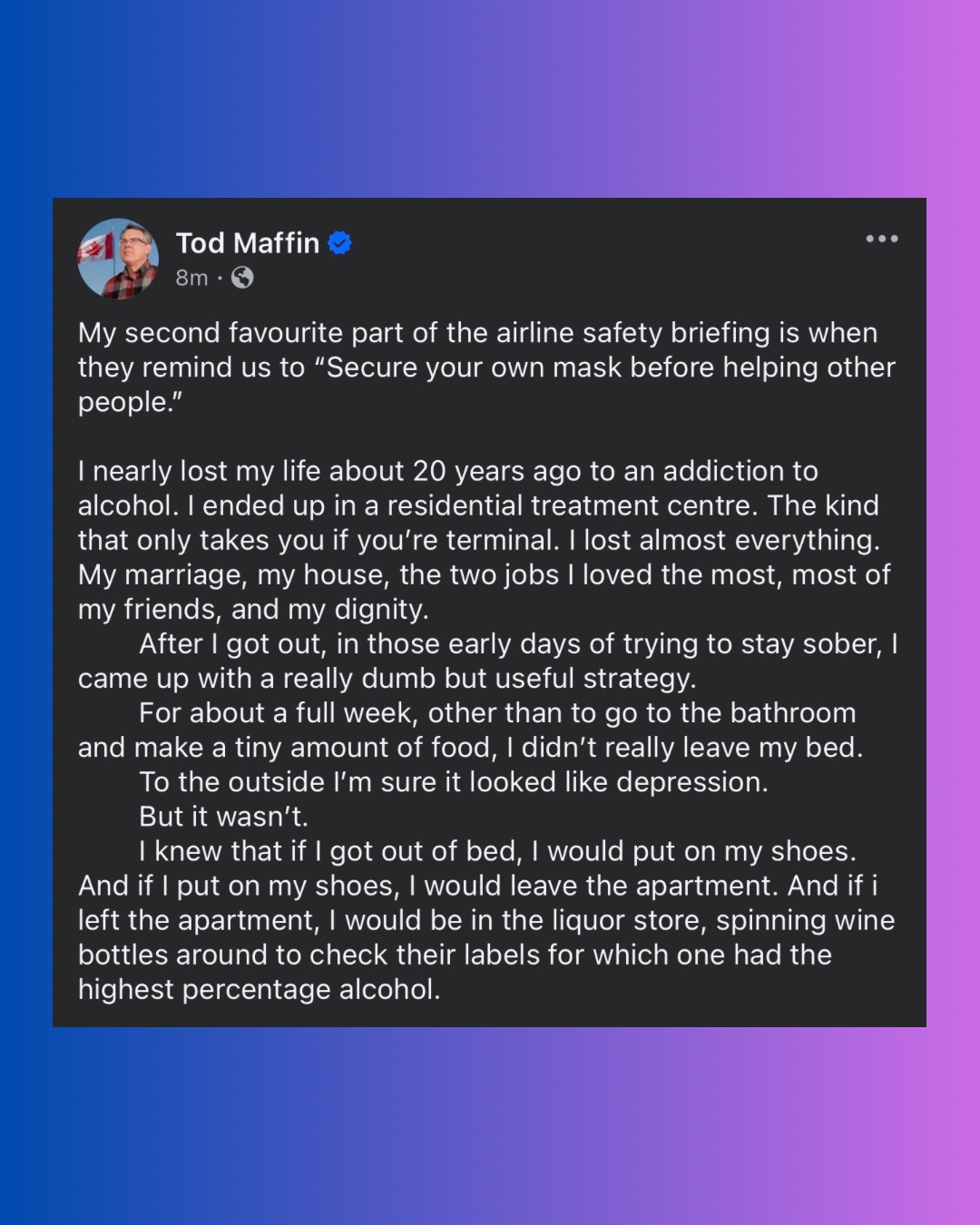980x1225 pixels.
Task: Open Tod Maffin's profile picture
Action: [x=119, y=259]
